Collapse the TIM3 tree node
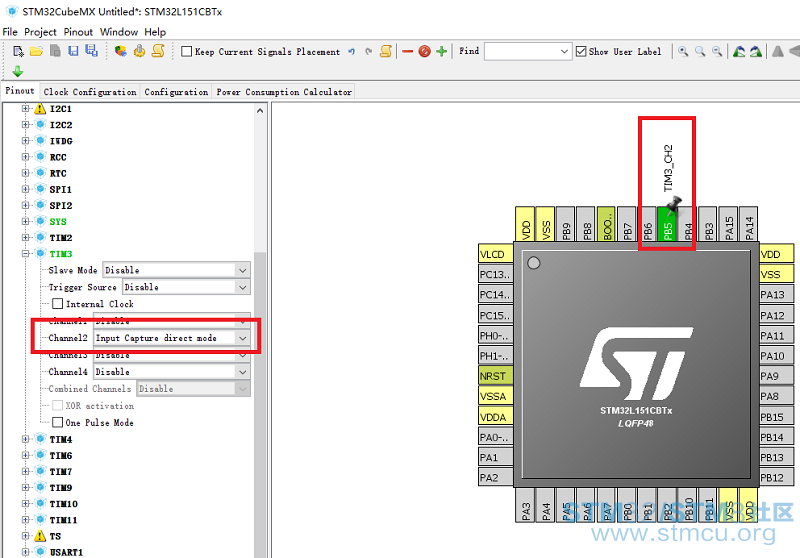 25,253
